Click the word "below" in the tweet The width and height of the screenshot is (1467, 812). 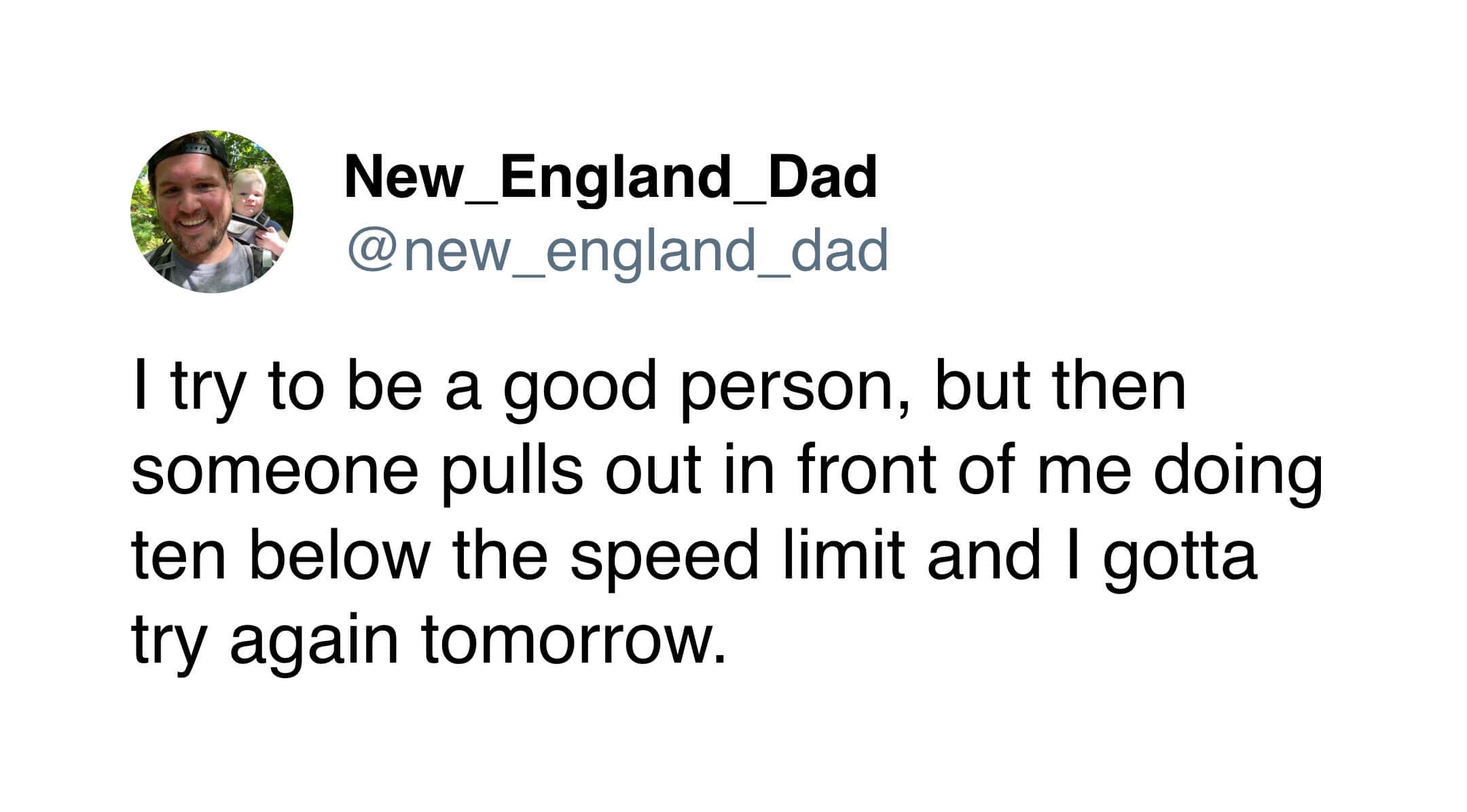tap(339, 555)
